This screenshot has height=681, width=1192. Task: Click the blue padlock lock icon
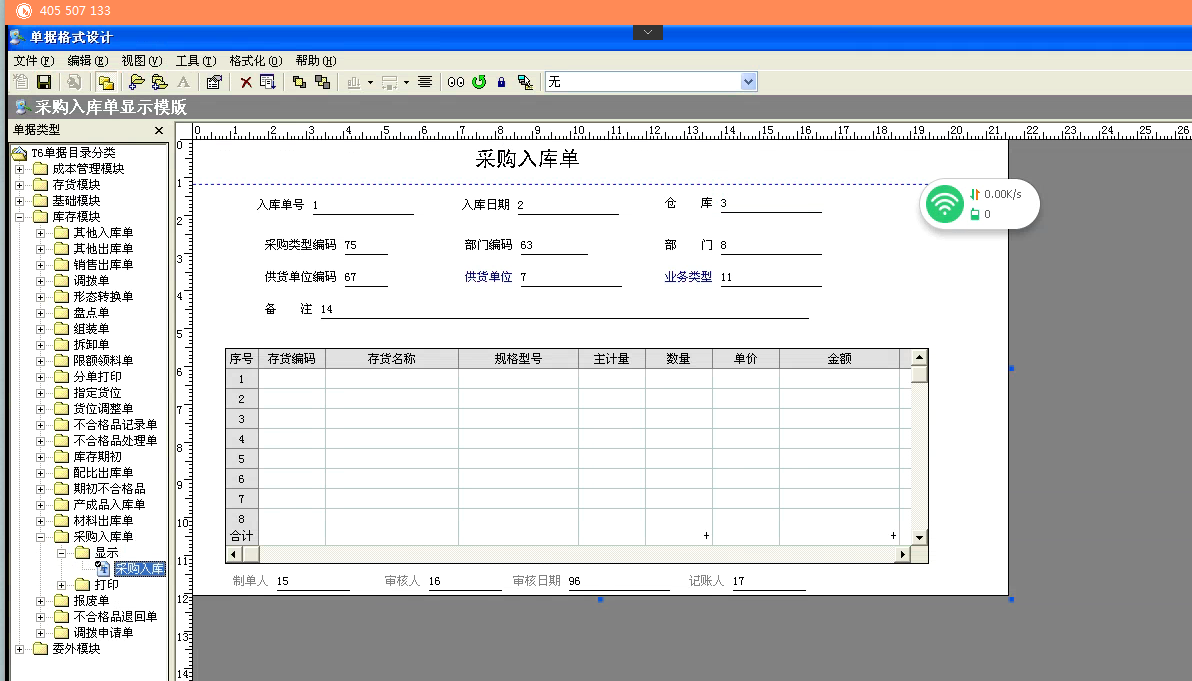point(502,82)
